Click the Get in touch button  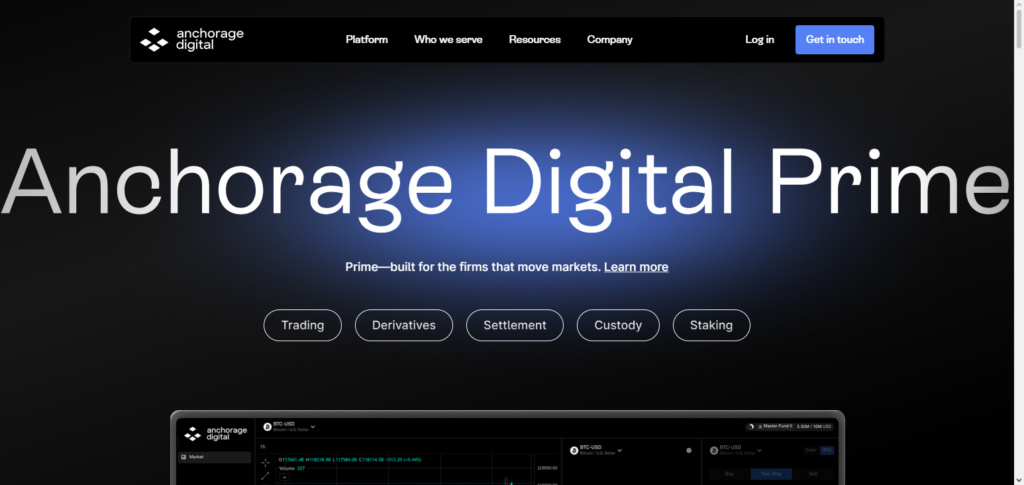point(835,39)
